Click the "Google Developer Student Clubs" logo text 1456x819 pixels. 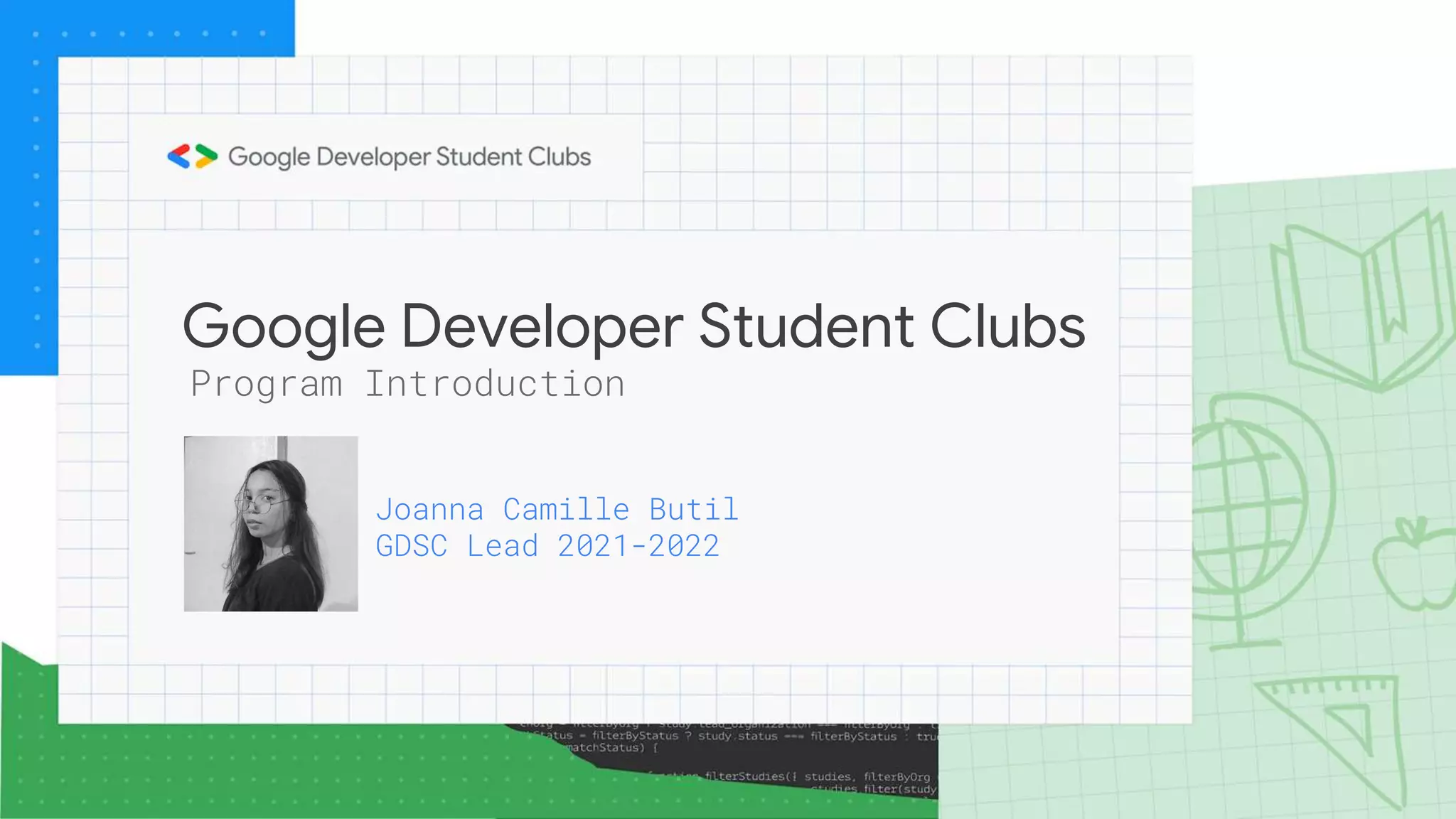409,157
